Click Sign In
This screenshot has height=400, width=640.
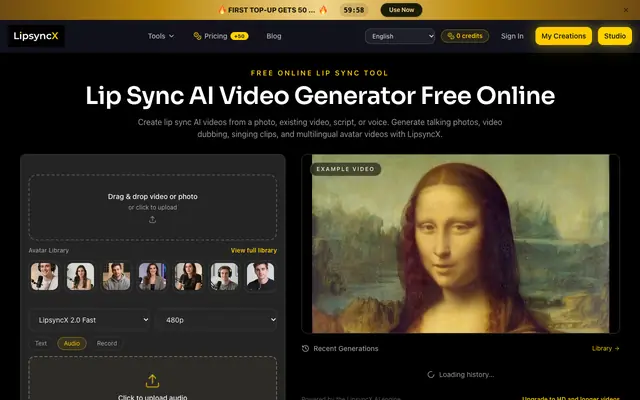click(x=512, y=36)
